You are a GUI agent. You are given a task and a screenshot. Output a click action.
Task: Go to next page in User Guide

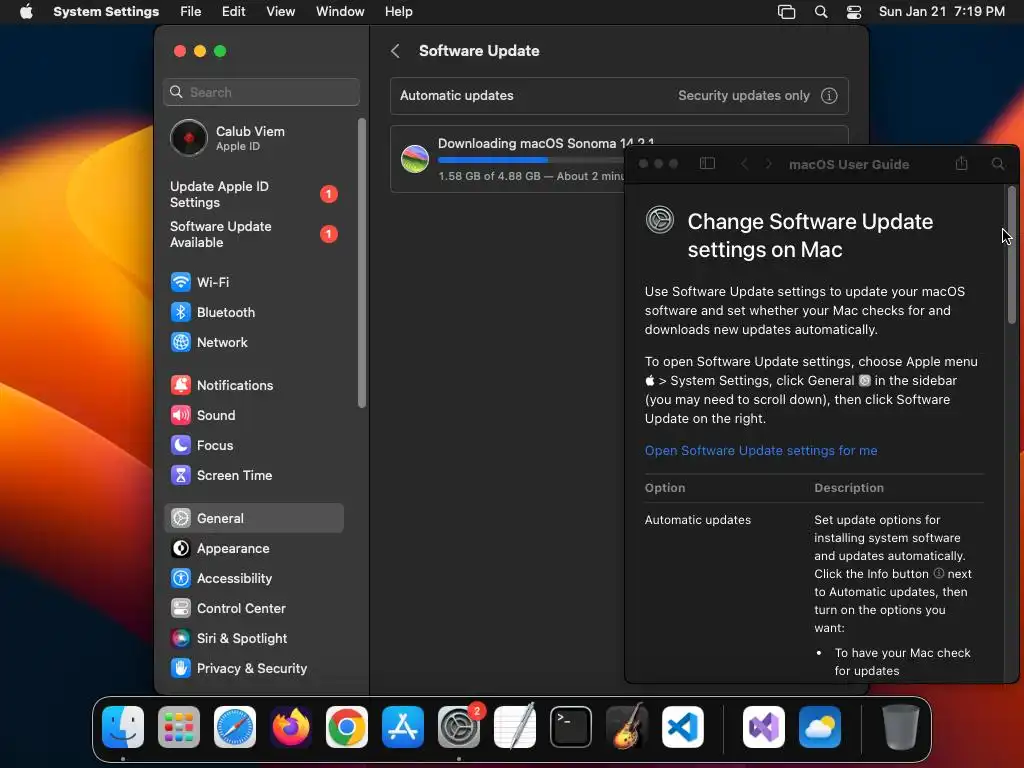tap(769, 164)
